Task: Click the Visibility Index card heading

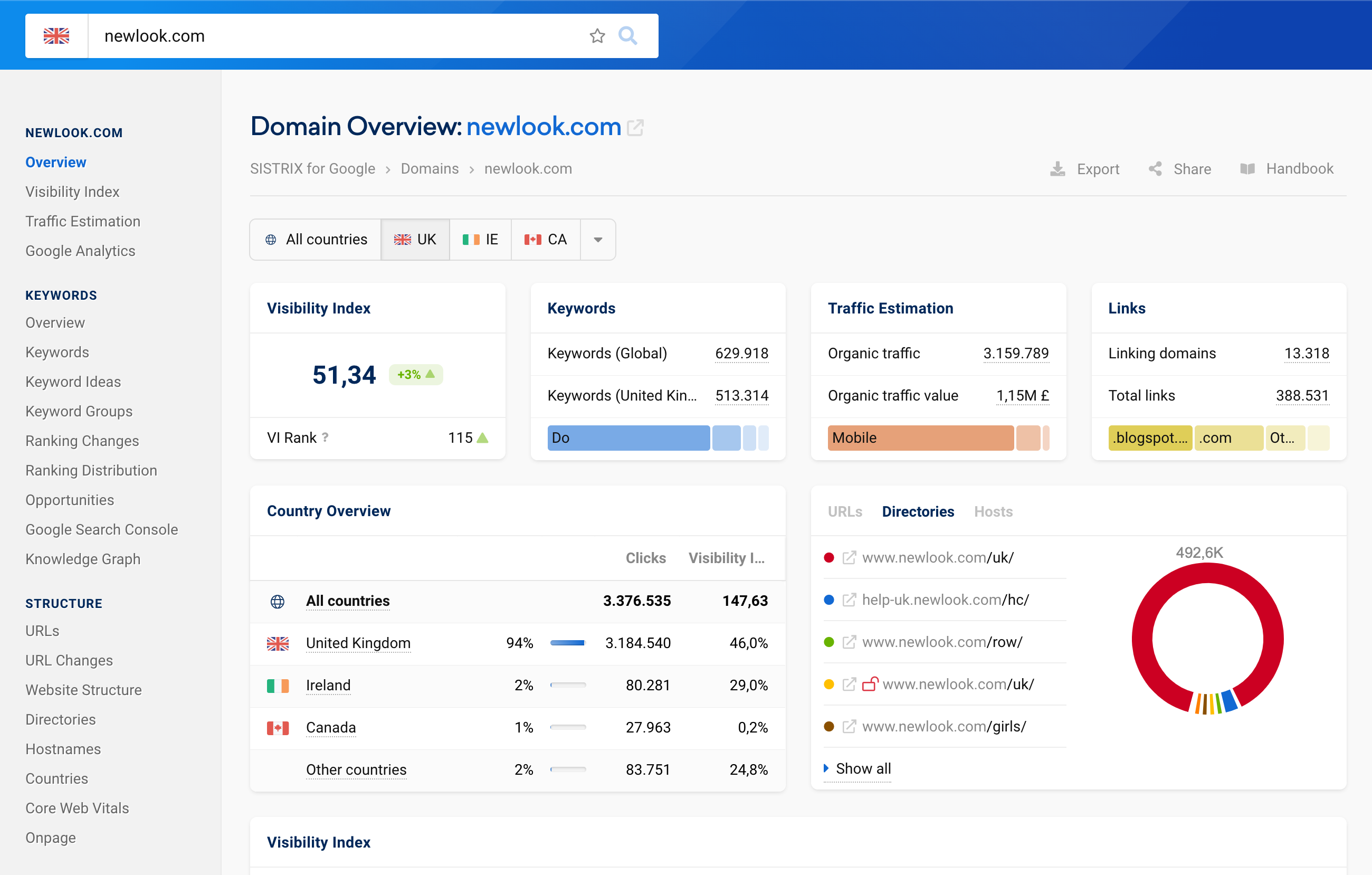Action: 319,308
